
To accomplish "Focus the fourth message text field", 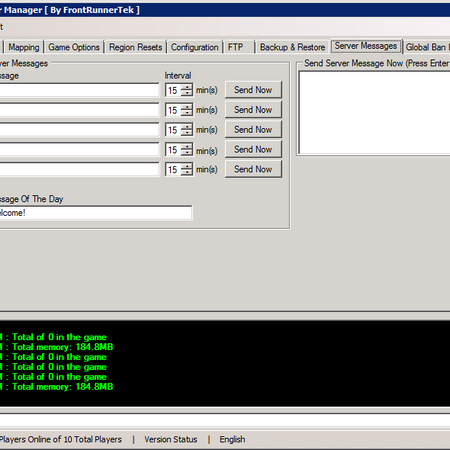I will (x=79, y=149).
